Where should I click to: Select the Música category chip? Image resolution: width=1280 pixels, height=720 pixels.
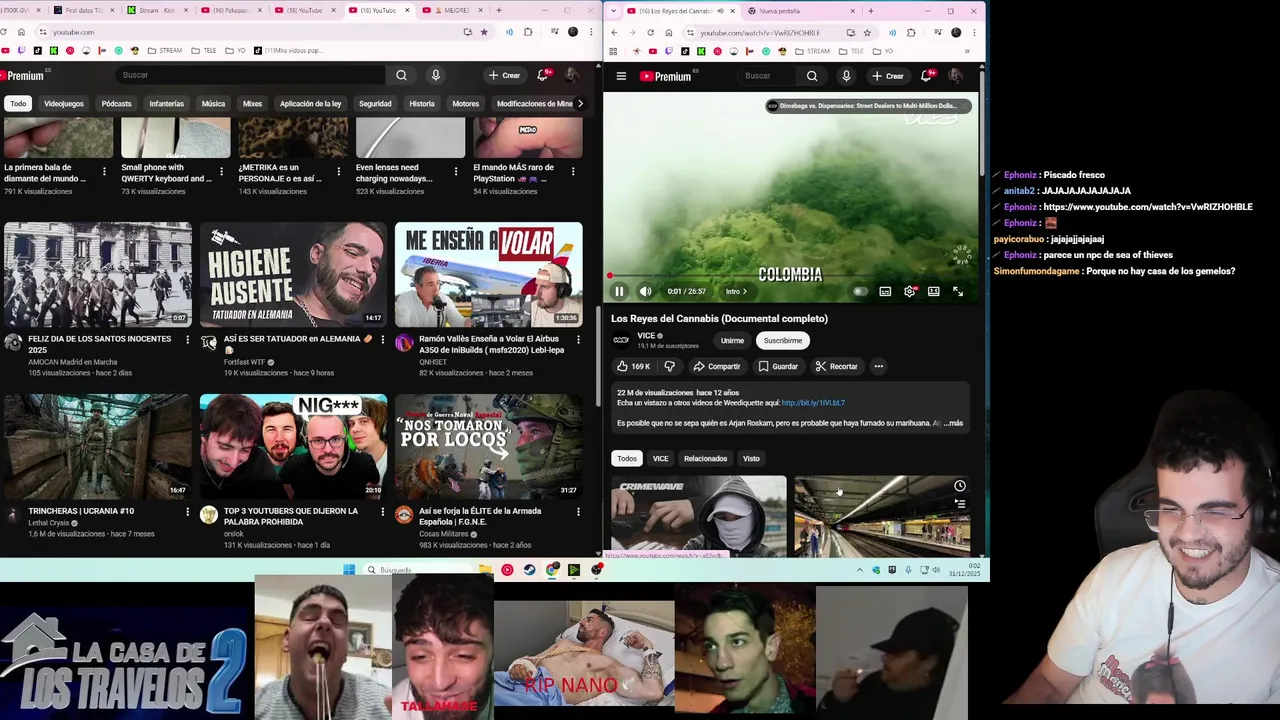213,103
